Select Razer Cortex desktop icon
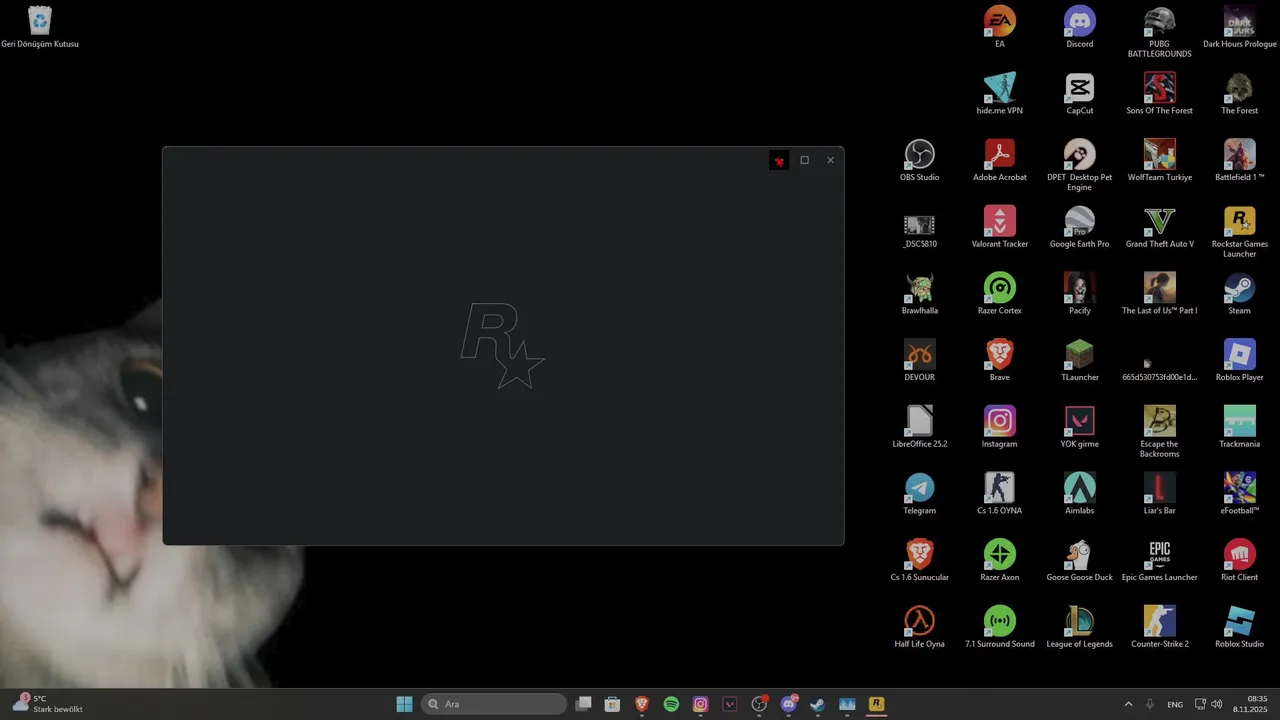The width and height of the screenshot is (1280, 720). (x=1000, y=294)
